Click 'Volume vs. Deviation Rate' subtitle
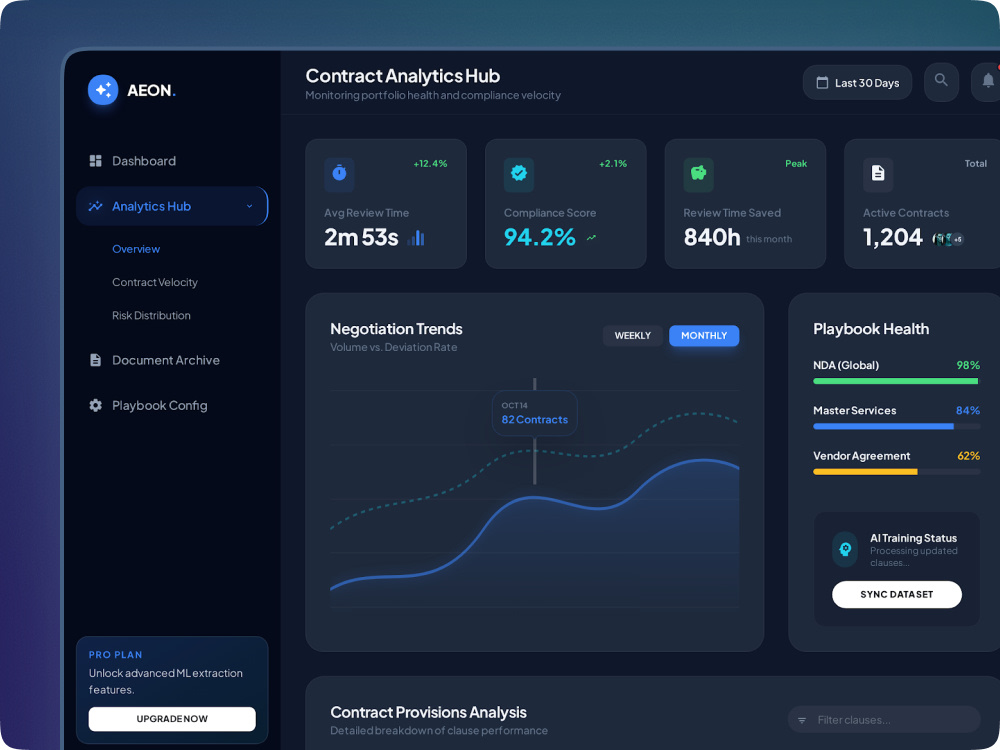This screenshot has width=1000, height=750. point(393,348)
